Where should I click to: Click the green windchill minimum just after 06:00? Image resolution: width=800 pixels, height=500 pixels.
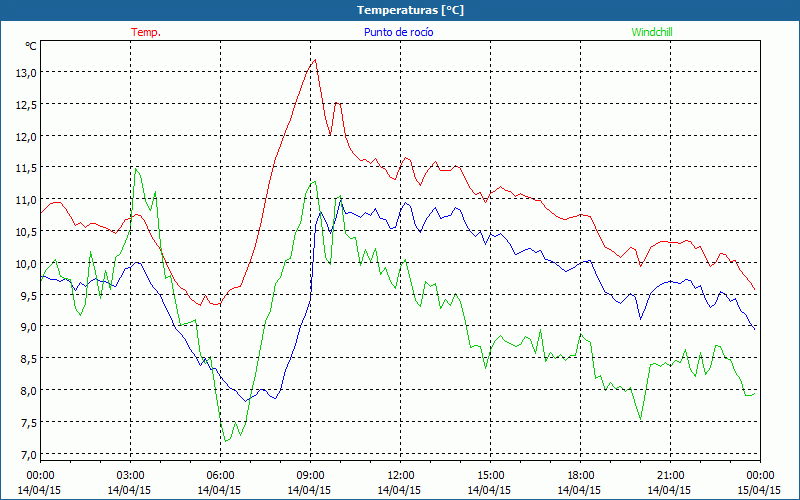point(226,441)
